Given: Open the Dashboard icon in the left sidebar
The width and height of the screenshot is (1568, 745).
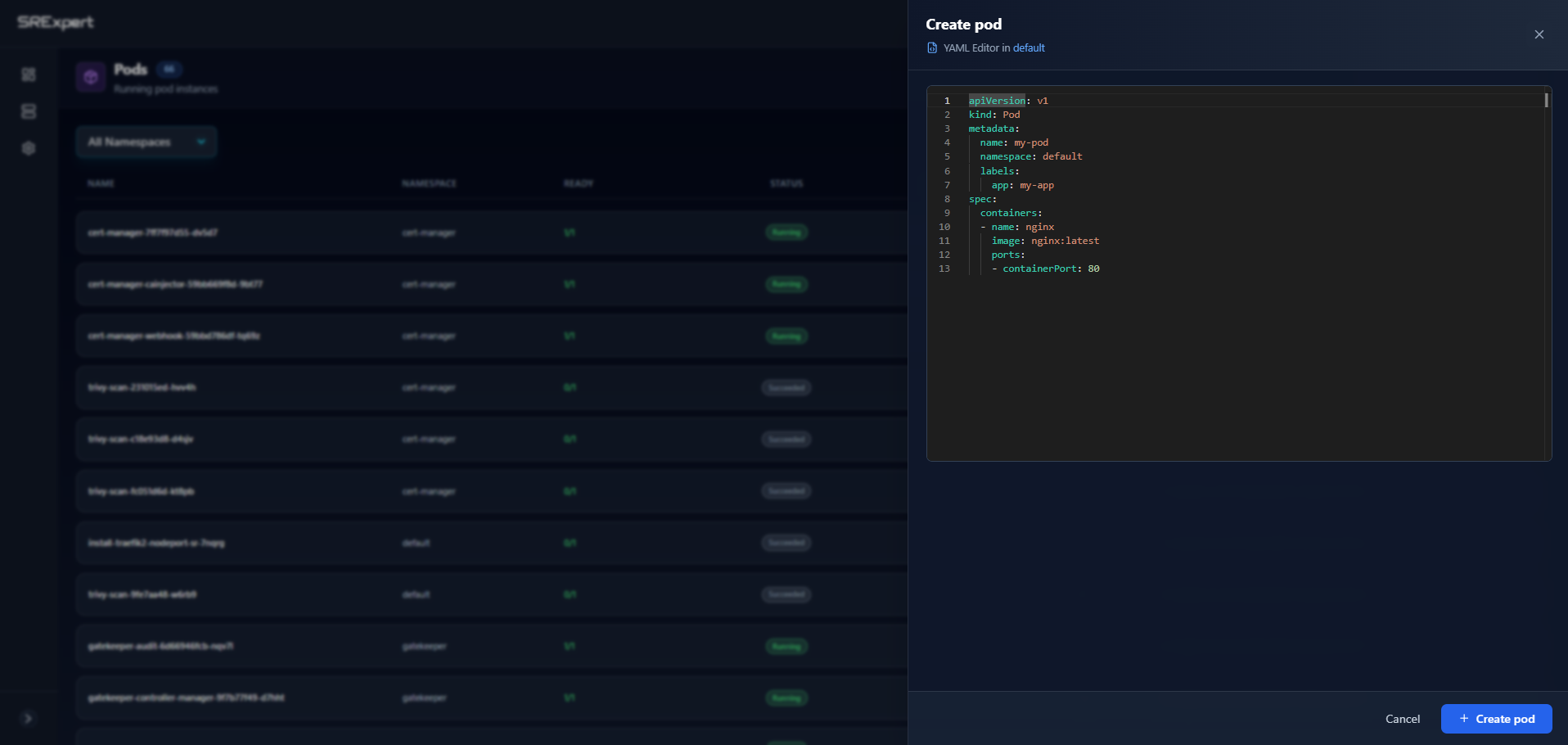Looking at the screenshot, I should coord(29,74).
